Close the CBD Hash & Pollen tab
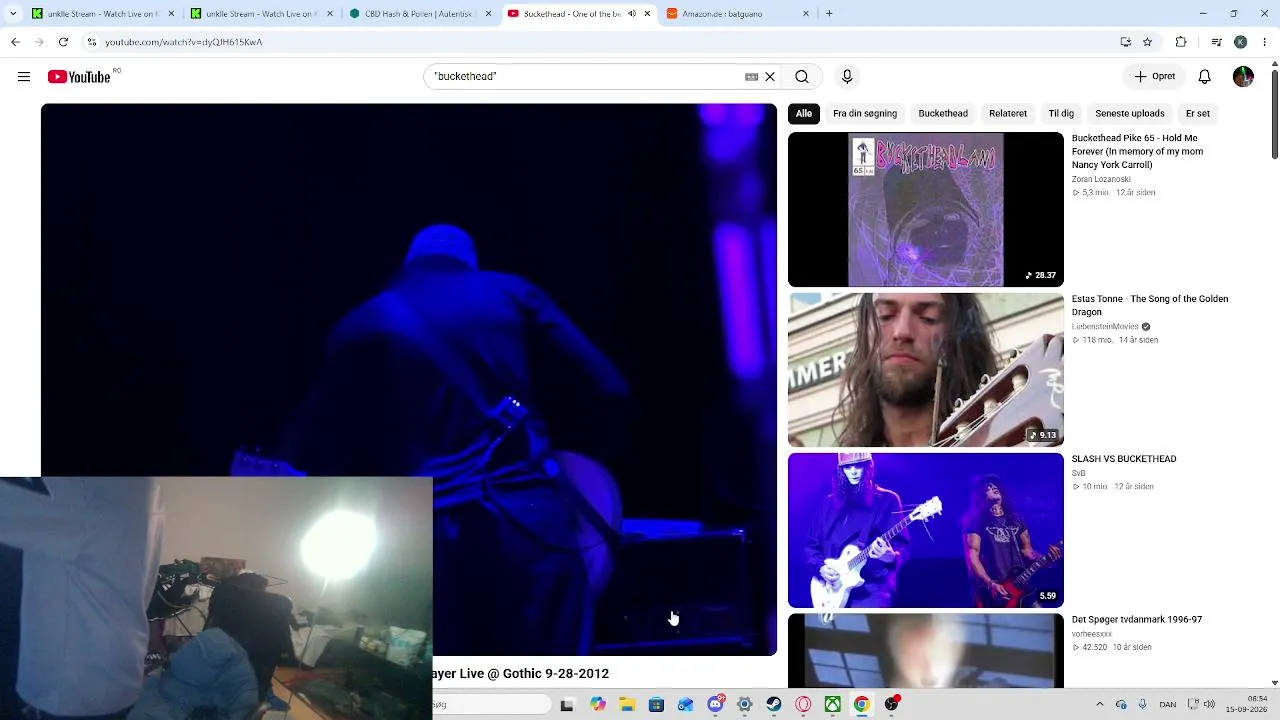This screenshot has width=1280, height=720. point(489,14)
